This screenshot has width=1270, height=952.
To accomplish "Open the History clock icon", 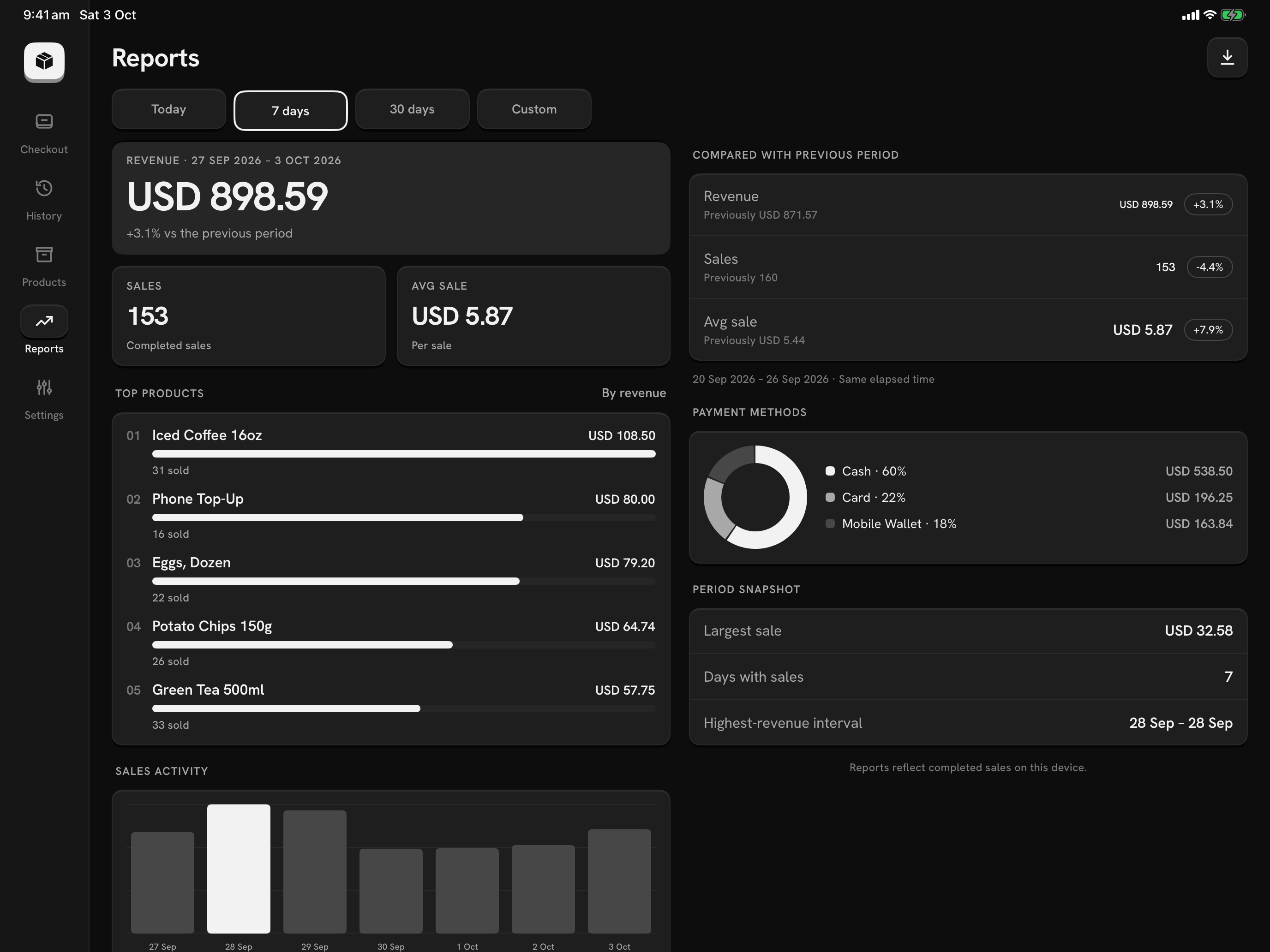I will [x=44, y=188].
